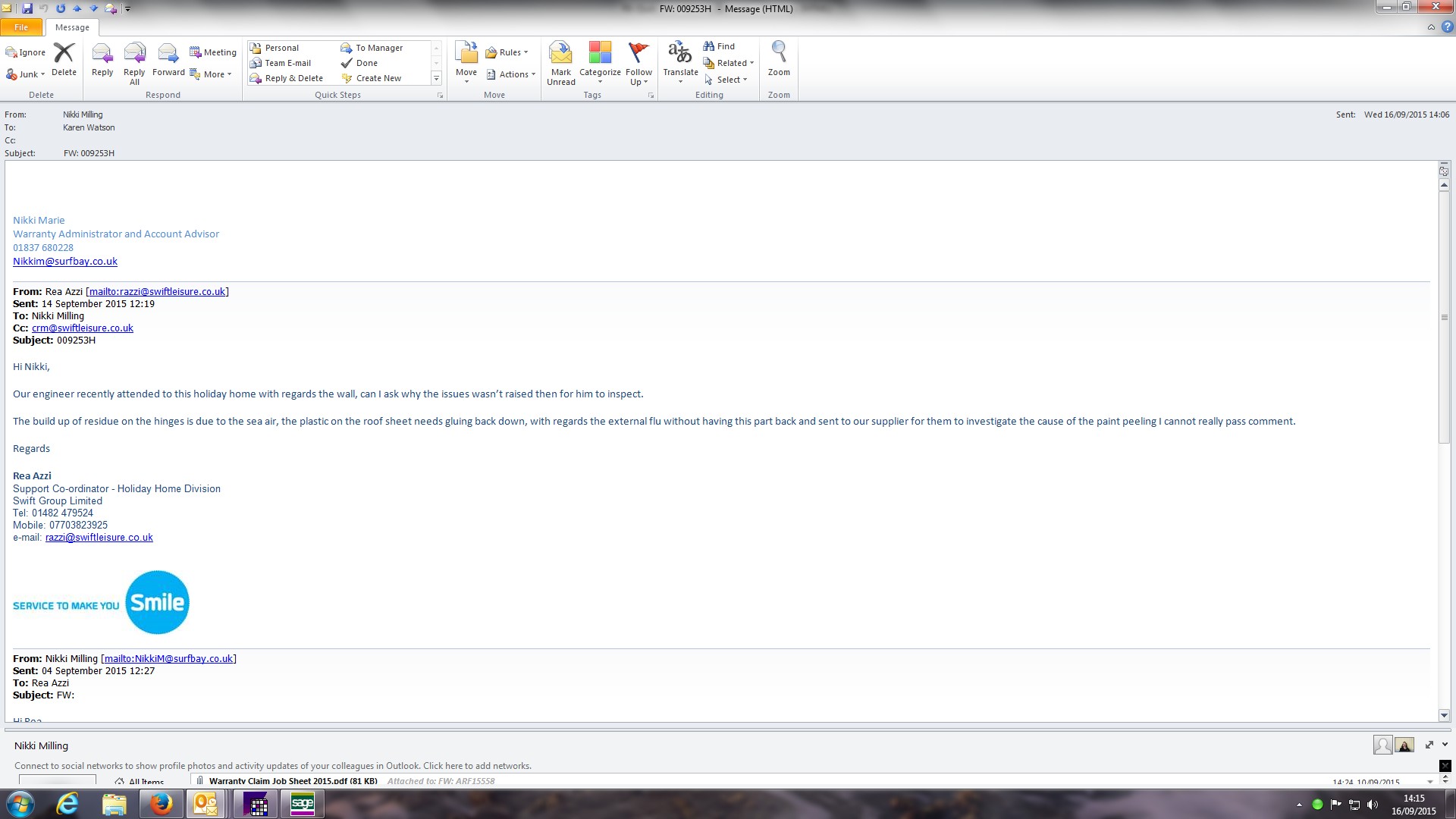Click the Nikkim@surfbay.co.uk email link

[65, 262]
